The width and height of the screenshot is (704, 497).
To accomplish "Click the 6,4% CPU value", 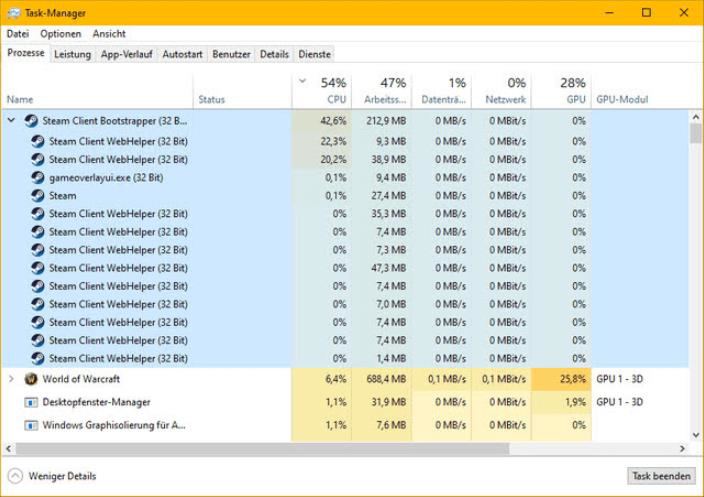I will (x=336, y=379).
